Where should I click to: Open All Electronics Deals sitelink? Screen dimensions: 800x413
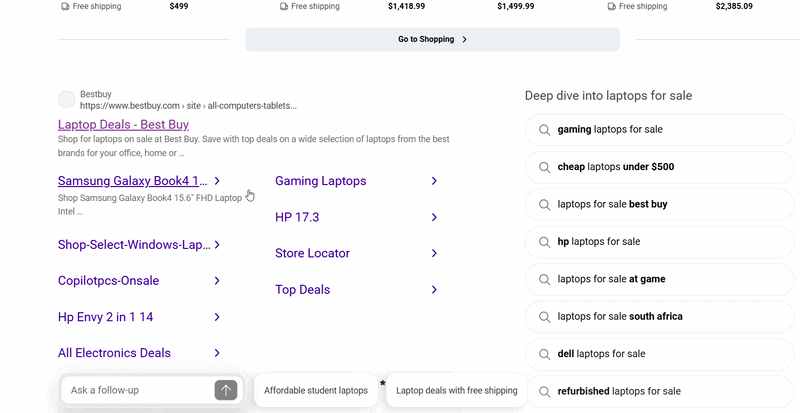click(114, 353)
